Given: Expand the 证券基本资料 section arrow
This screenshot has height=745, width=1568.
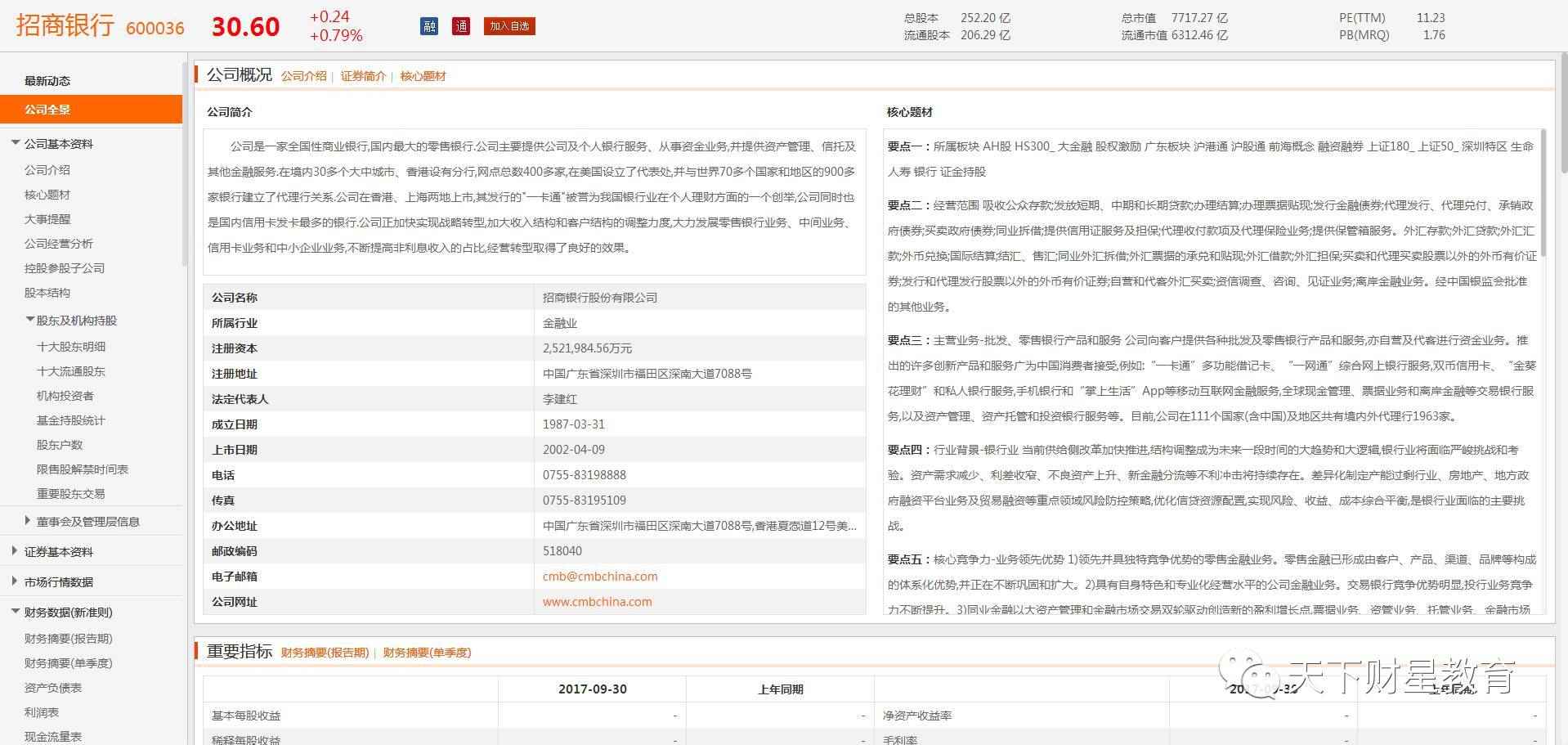Looking at the screenshot, I should click(x=15, y=551).
